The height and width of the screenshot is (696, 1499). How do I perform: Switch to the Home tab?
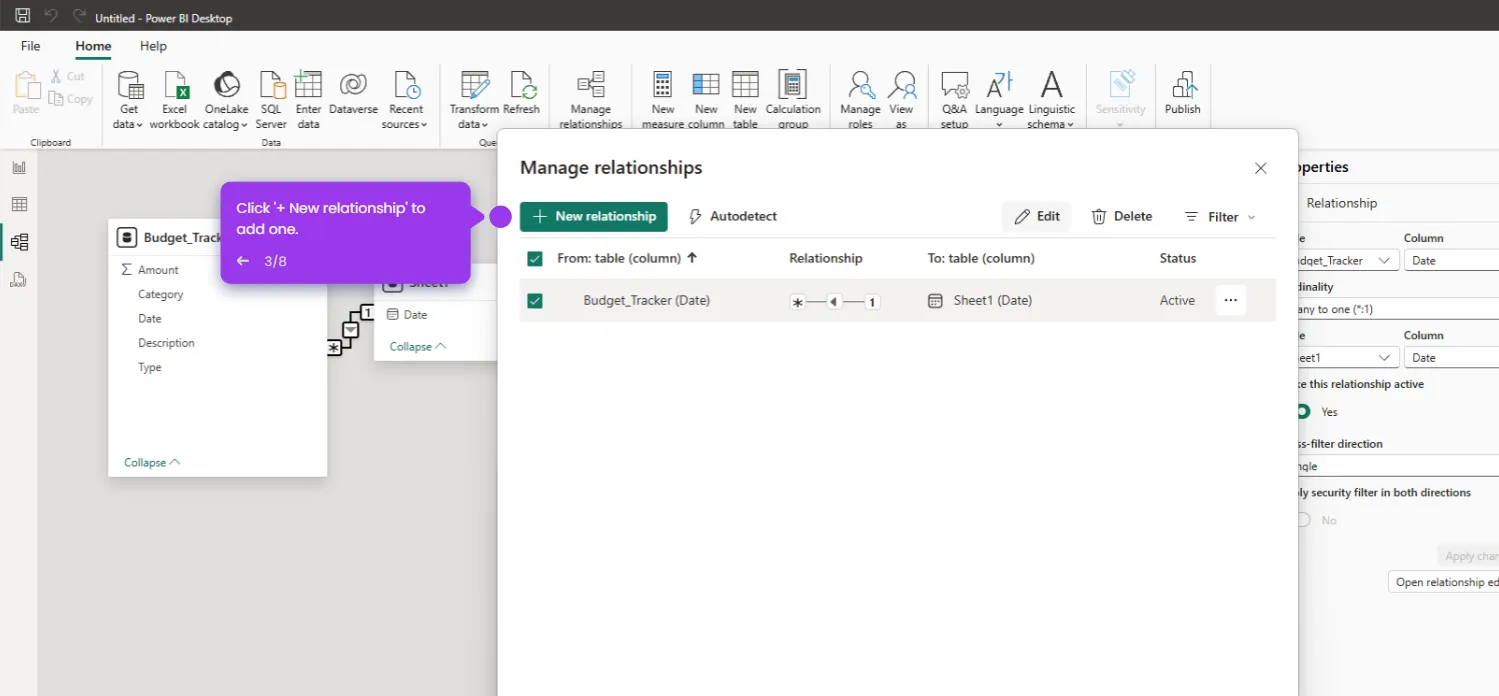pyautogui.click(x=94, y=46)
